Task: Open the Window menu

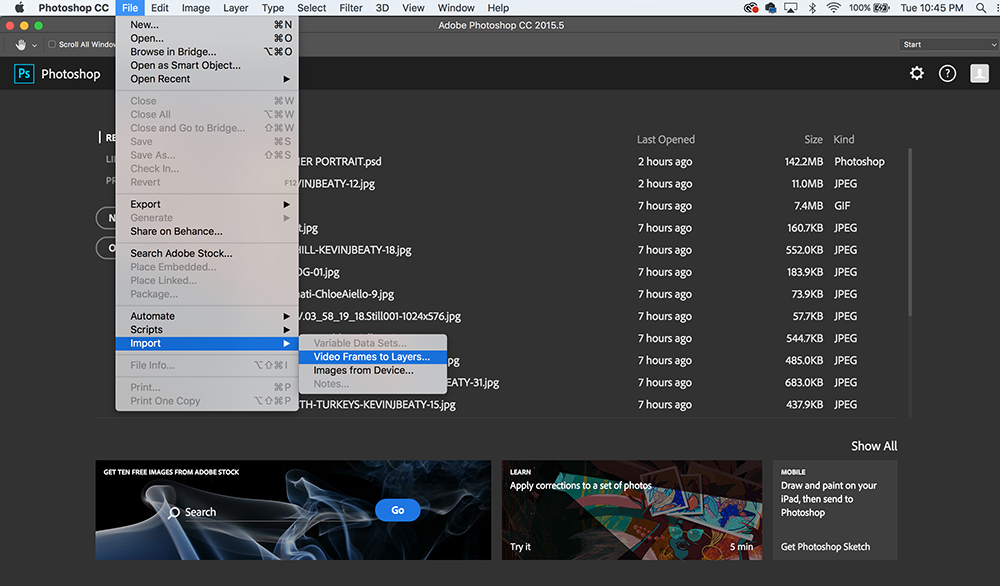Action: click(x=456, y=8)
